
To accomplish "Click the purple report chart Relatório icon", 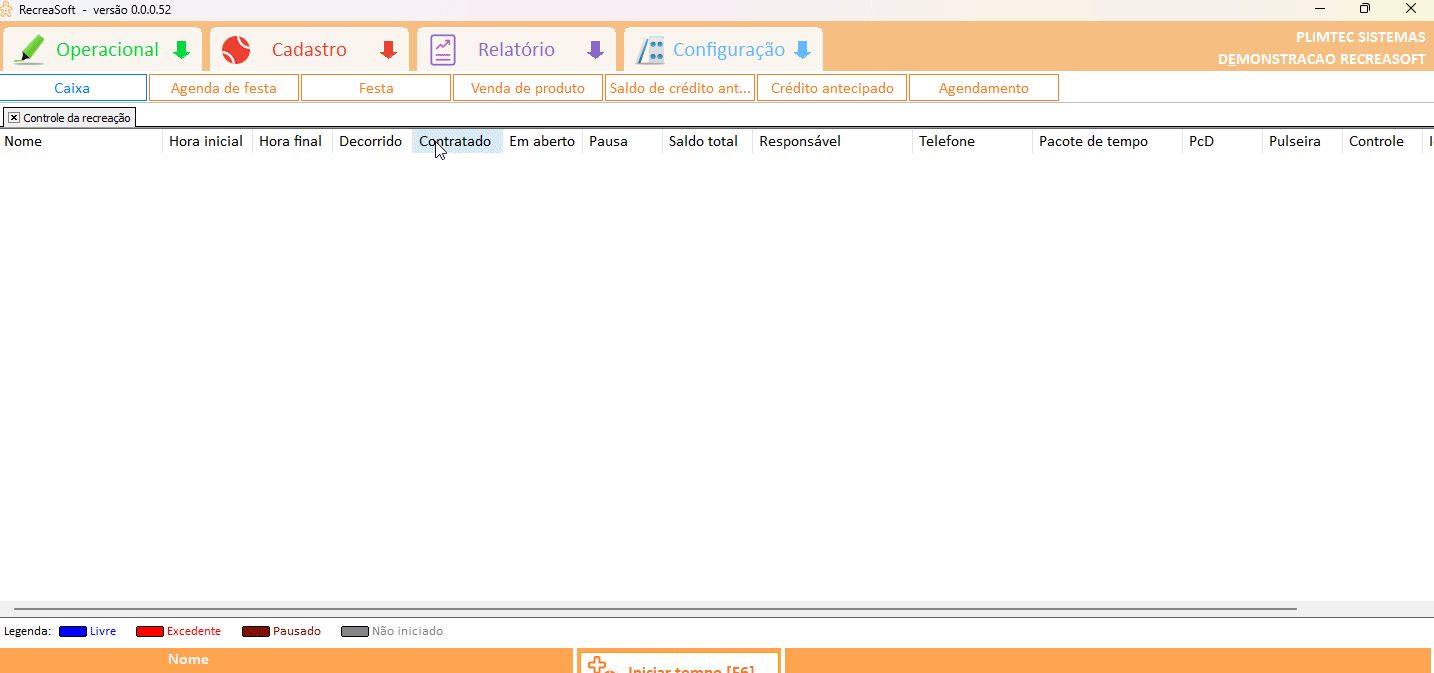I will pos(443,49).
